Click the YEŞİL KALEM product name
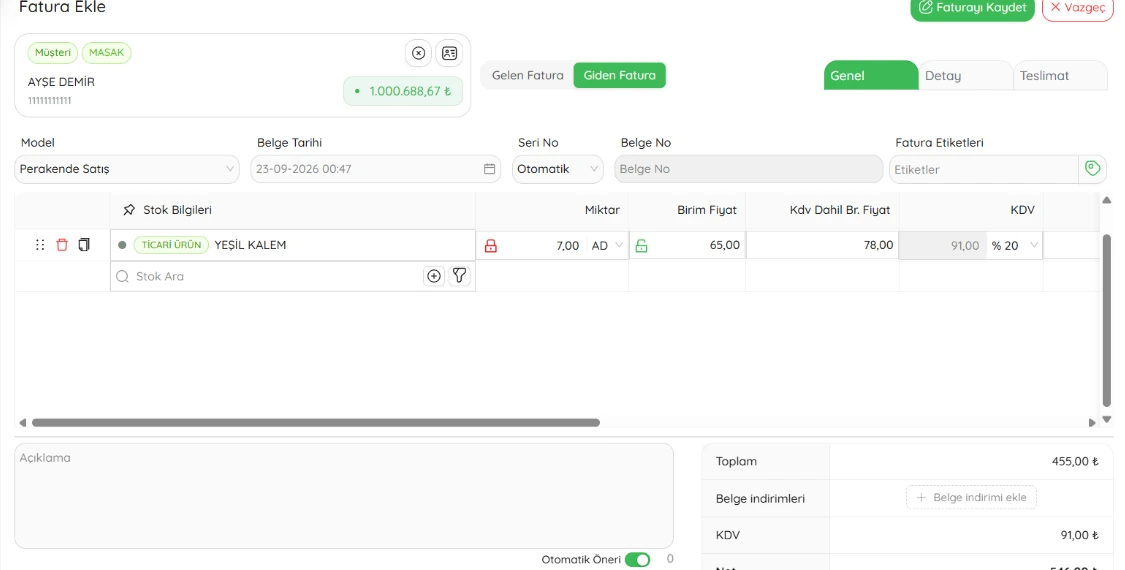This screenshot has height=570, width=1125. 250,245
